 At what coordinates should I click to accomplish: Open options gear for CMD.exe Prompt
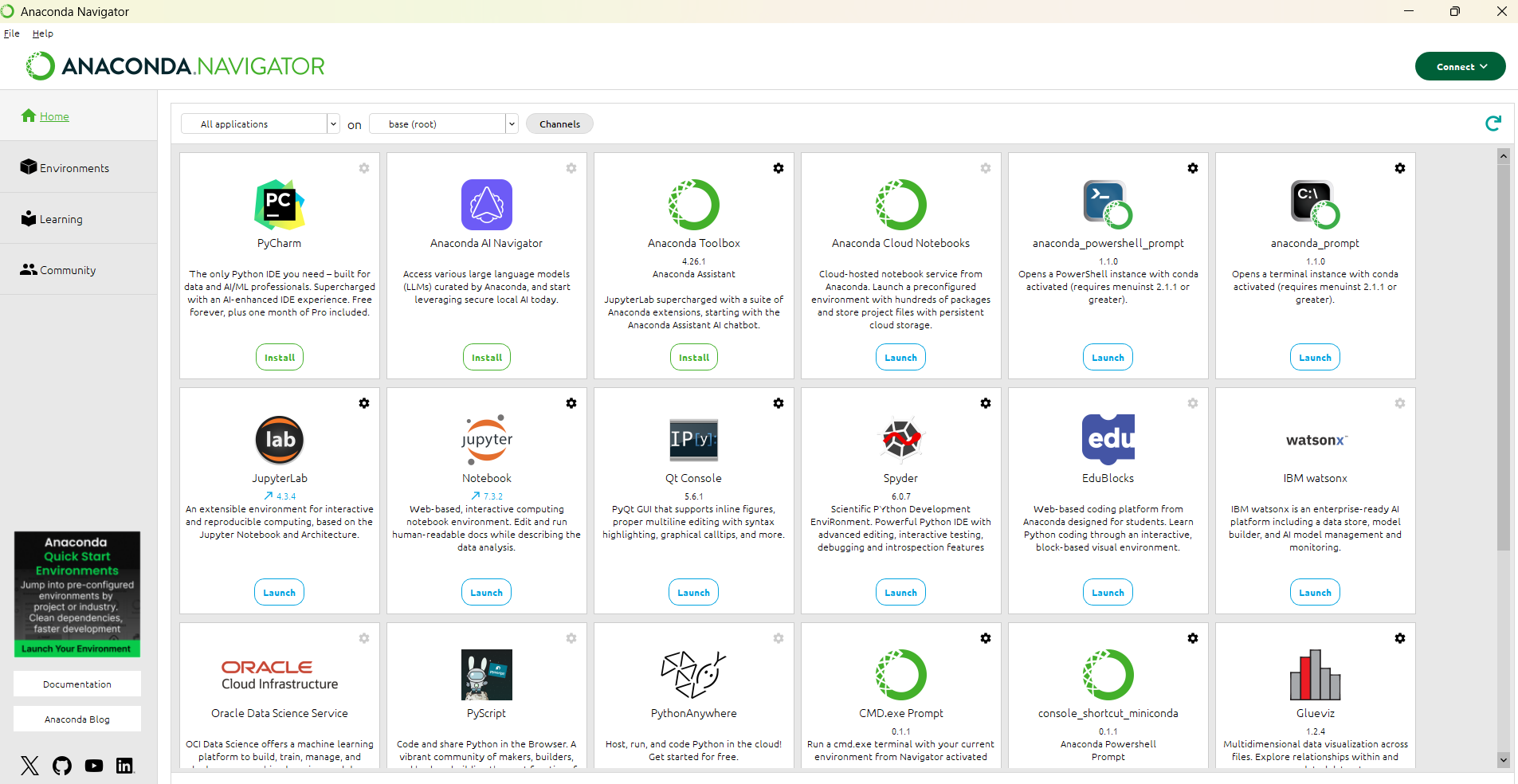pos(986,638)
